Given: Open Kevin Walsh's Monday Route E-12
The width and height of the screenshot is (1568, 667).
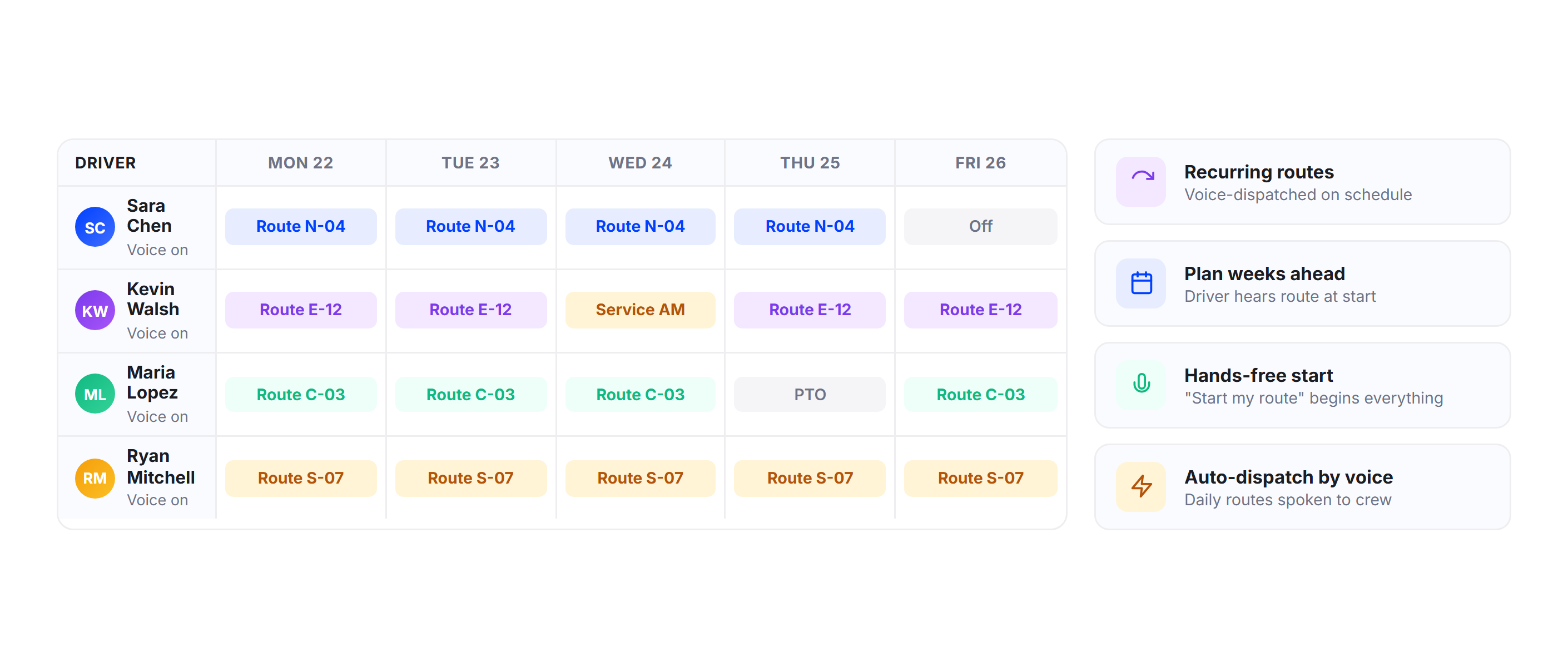Looking at the screenshot, I should point(301,310).
